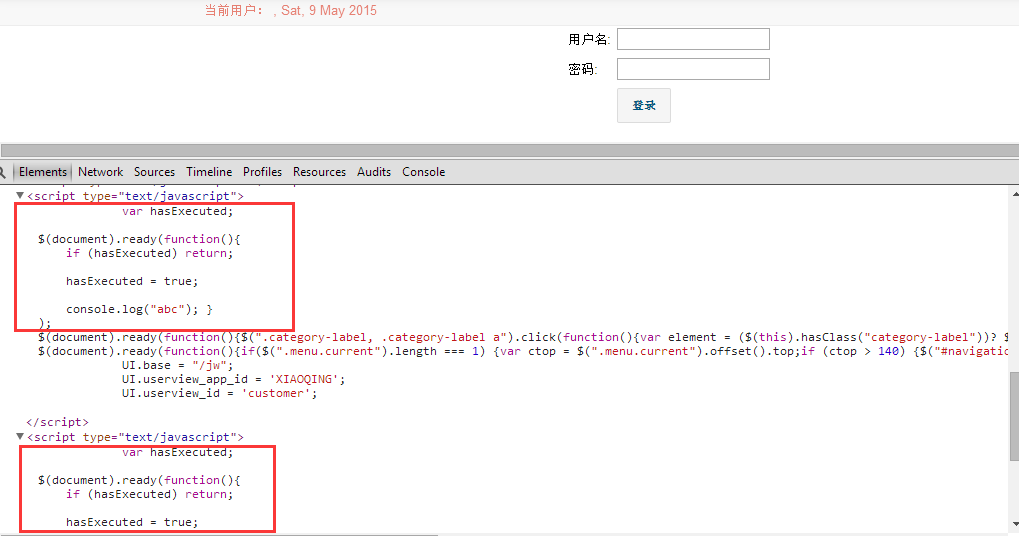The width and height of the screenshot is (1019, 536).
Task: Open the Network tab
Action: (100, 172)
